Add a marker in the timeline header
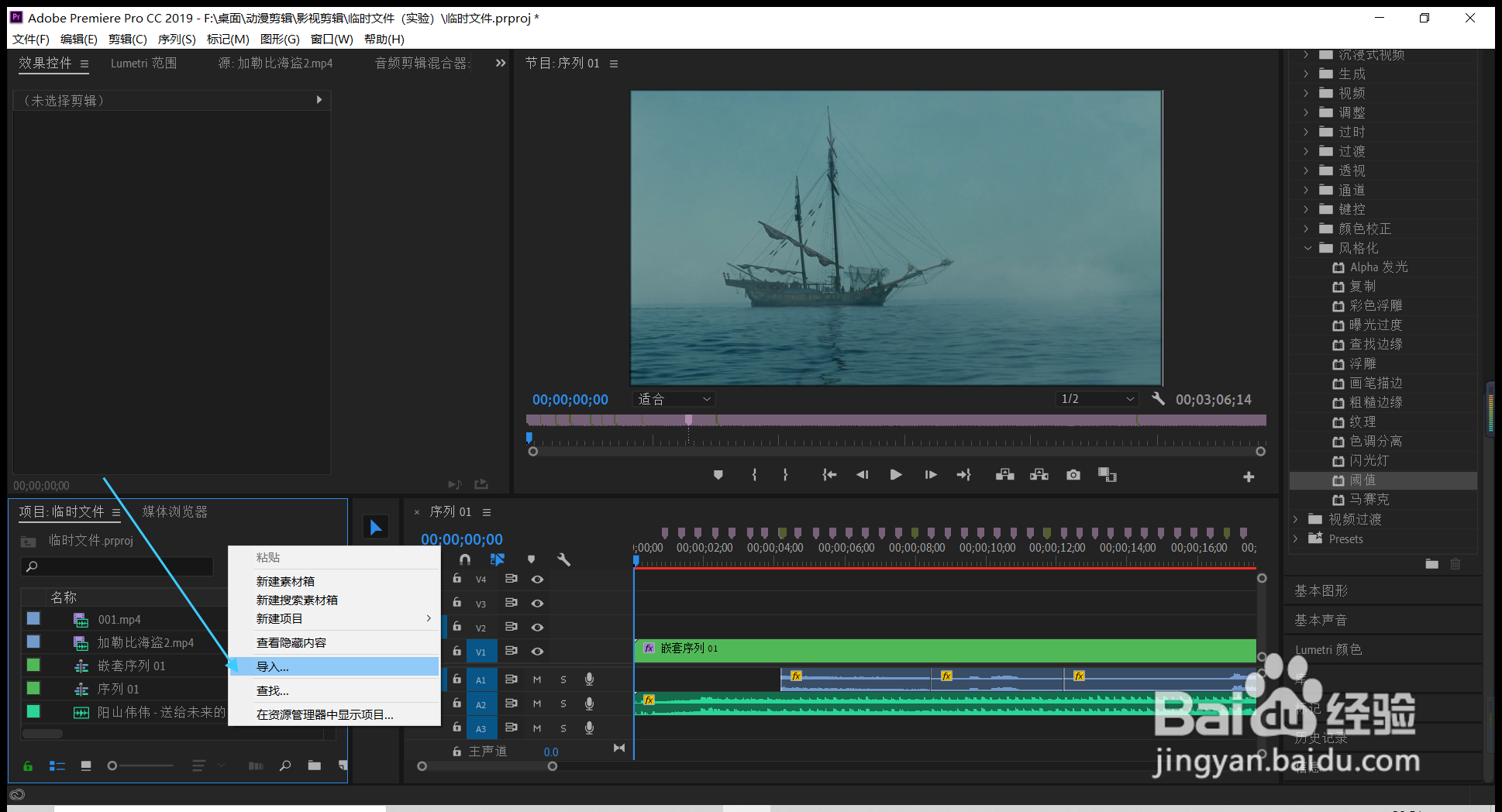 click(531, 559)
